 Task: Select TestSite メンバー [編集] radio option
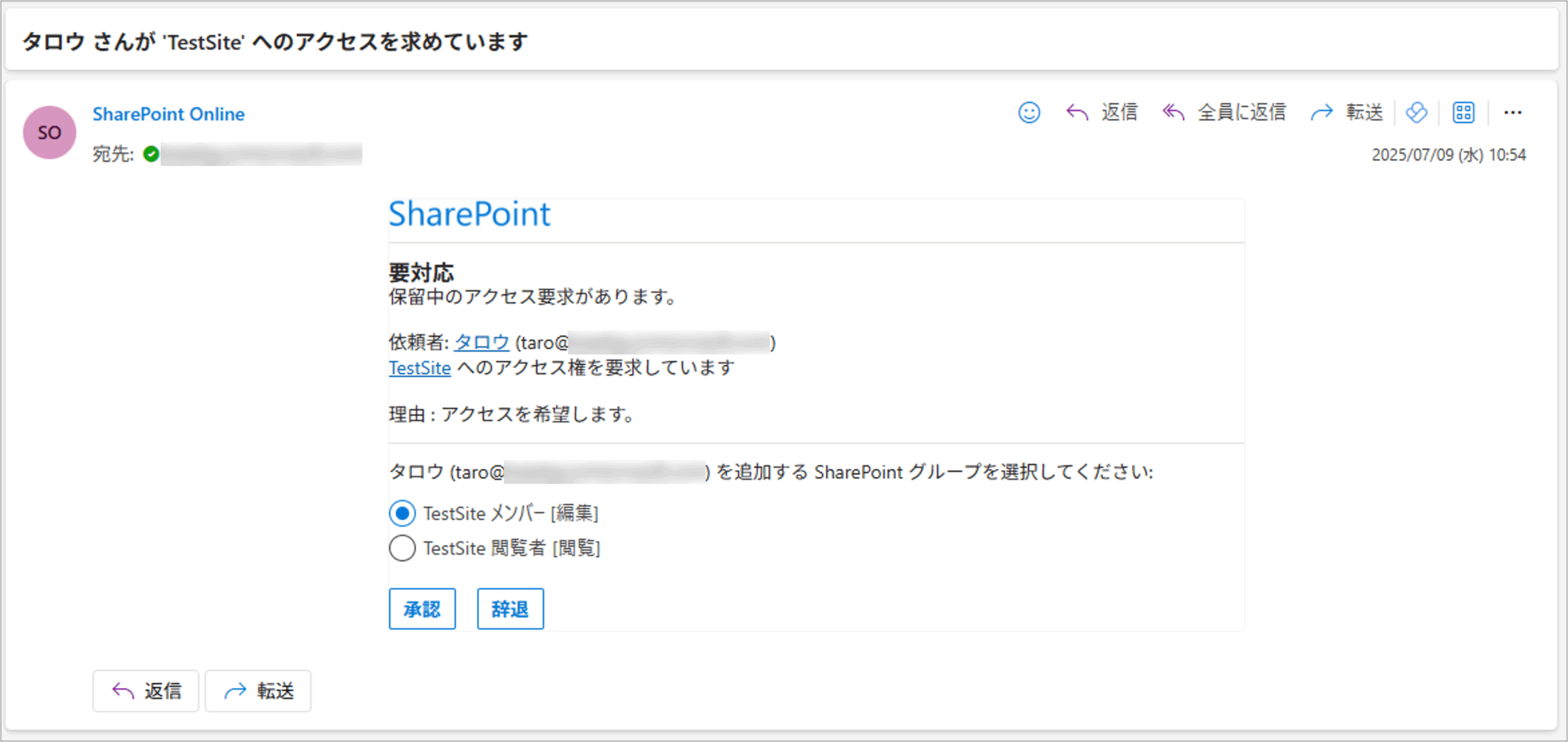coord(402,513)
